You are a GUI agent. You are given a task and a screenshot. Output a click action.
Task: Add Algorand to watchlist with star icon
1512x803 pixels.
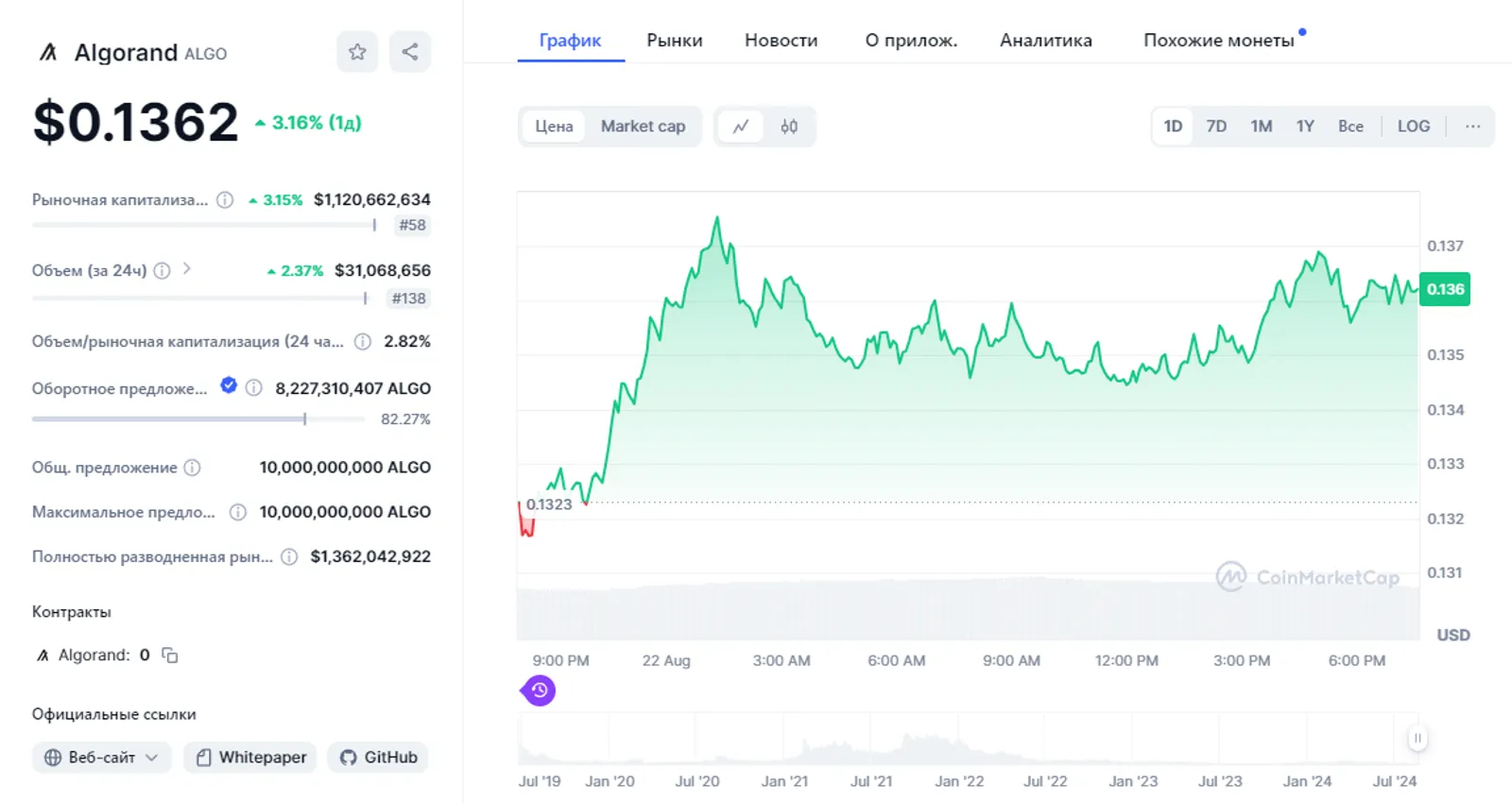click(357, 52)
